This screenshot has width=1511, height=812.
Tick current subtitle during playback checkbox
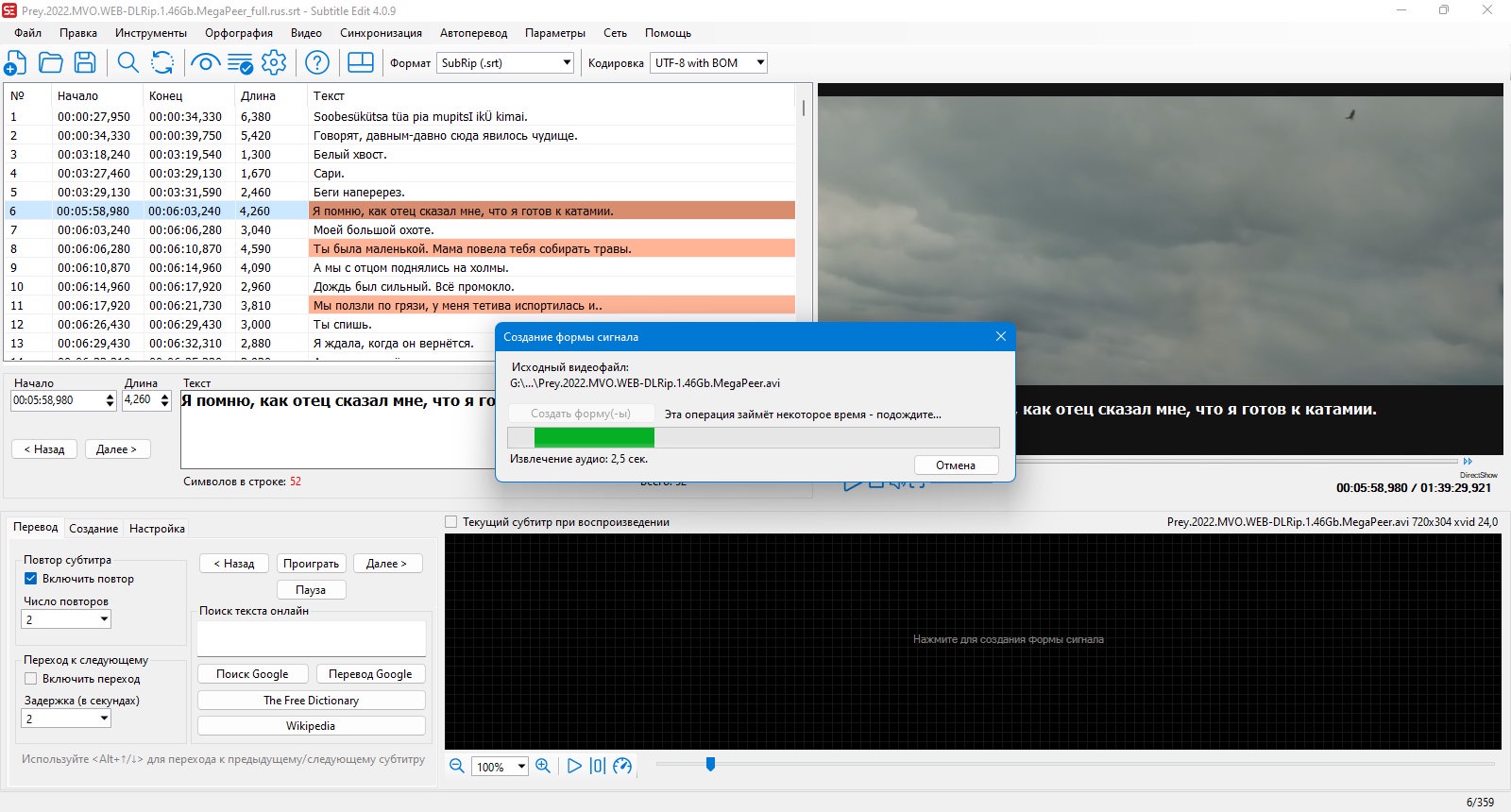pos(451,522)
